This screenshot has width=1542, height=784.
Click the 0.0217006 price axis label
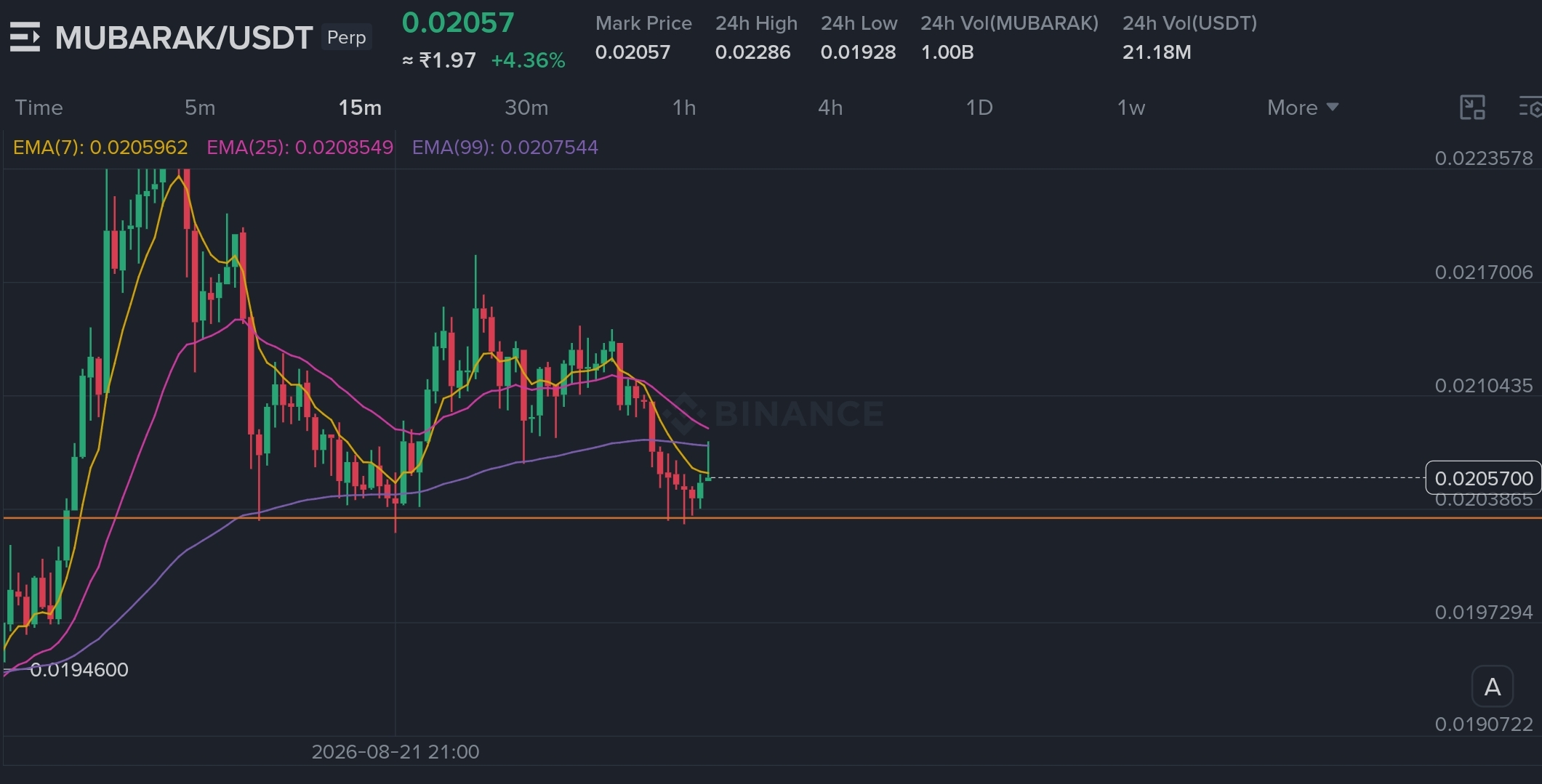coord(1484,272)
